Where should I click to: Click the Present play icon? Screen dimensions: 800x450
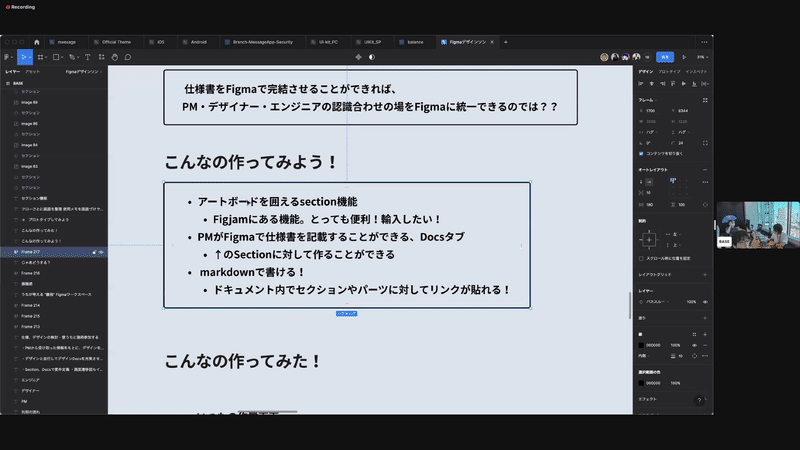(684, 57)
